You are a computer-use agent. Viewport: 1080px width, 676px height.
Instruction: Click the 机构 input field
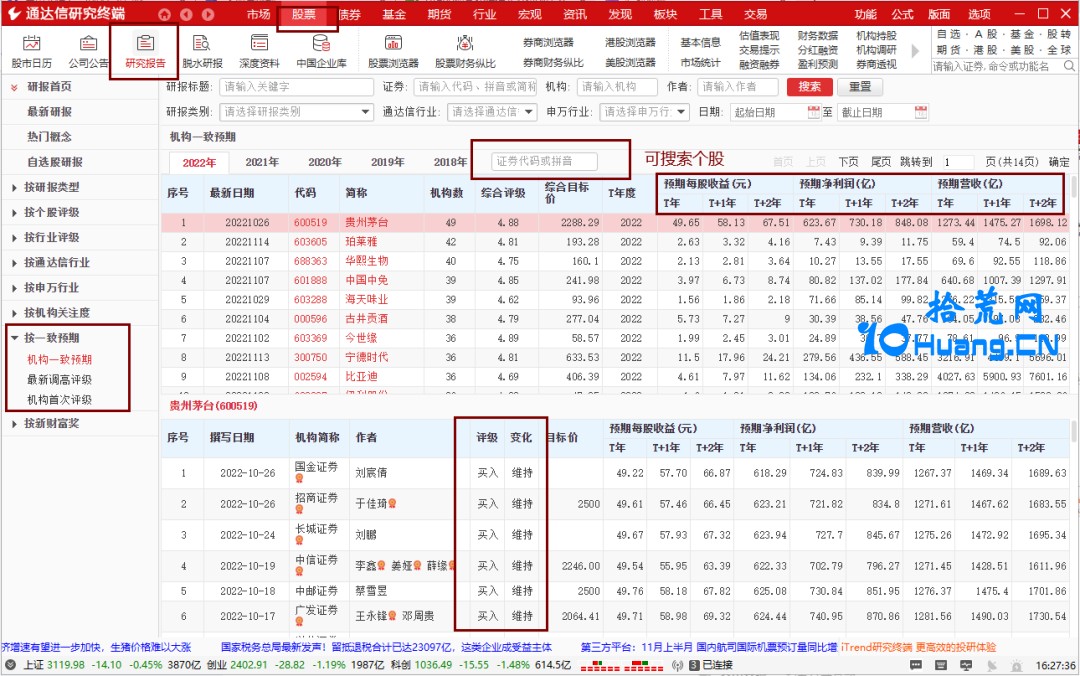(x=616, y=87)
